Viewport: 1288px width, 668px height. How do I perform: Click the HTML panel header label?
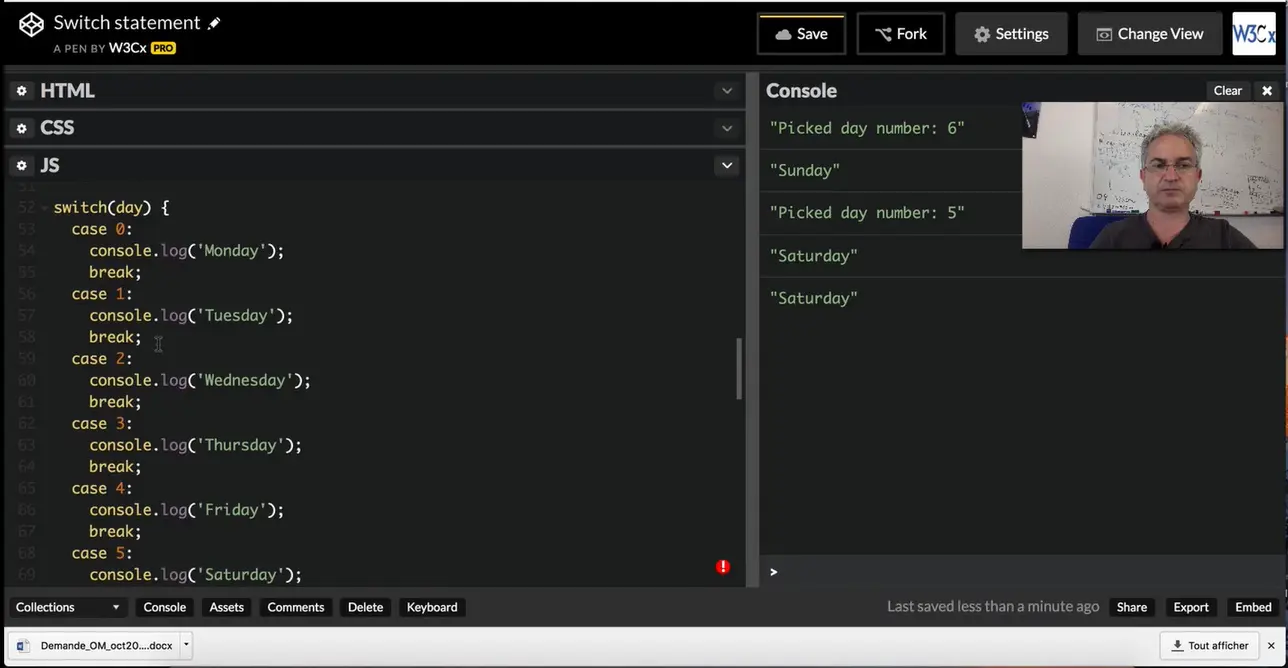(x=67, y=91)
